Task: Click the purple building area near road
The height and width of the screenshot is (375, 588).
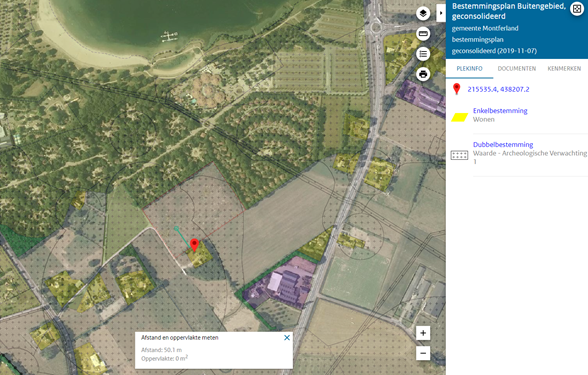Action: [x=278, y=283]
